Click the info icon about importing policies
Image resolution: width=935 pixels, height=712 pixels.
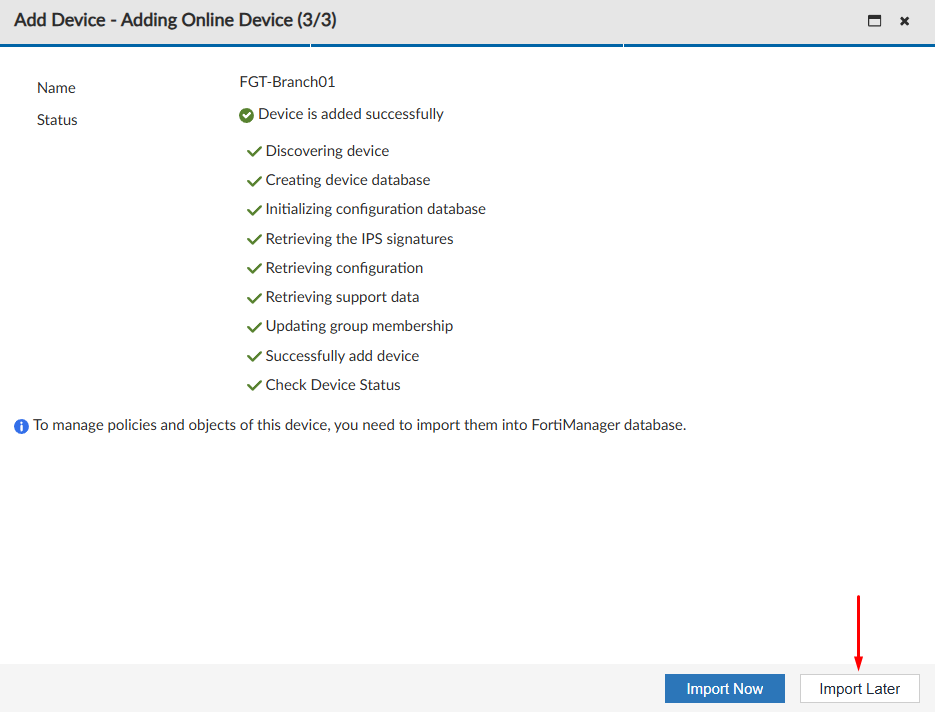pos(21,426)
